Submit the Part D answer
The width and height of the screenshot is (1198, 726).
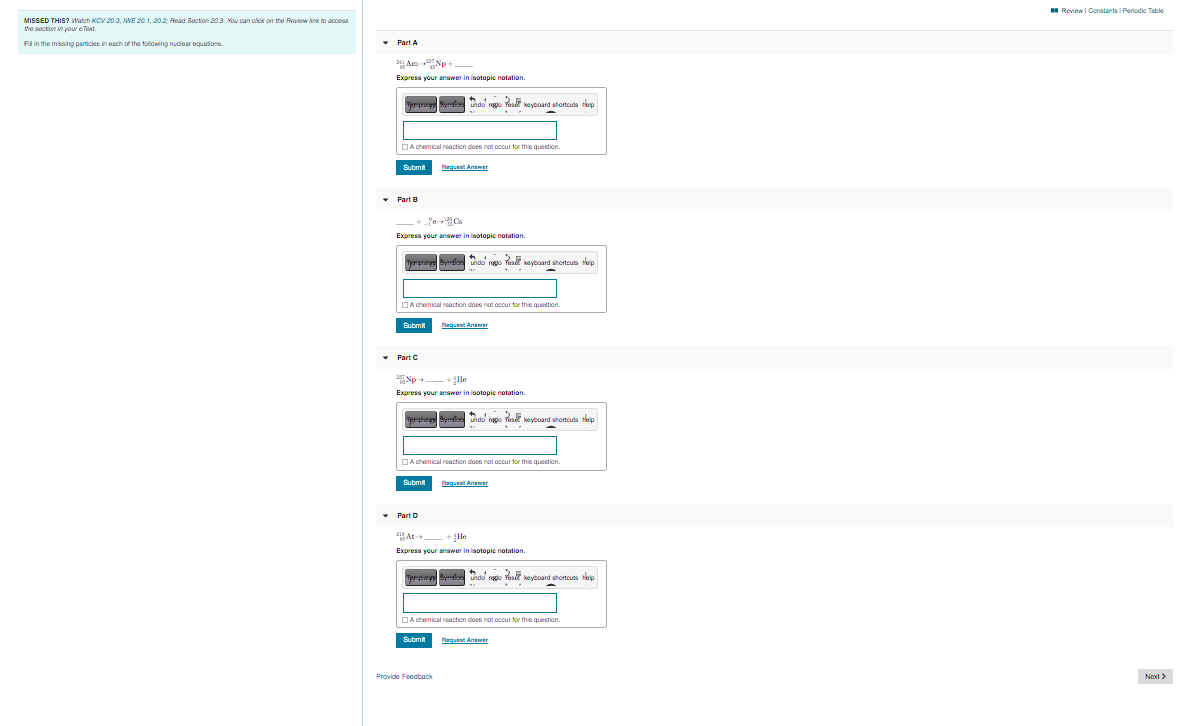pyautogui.click(x=414, y=640)
